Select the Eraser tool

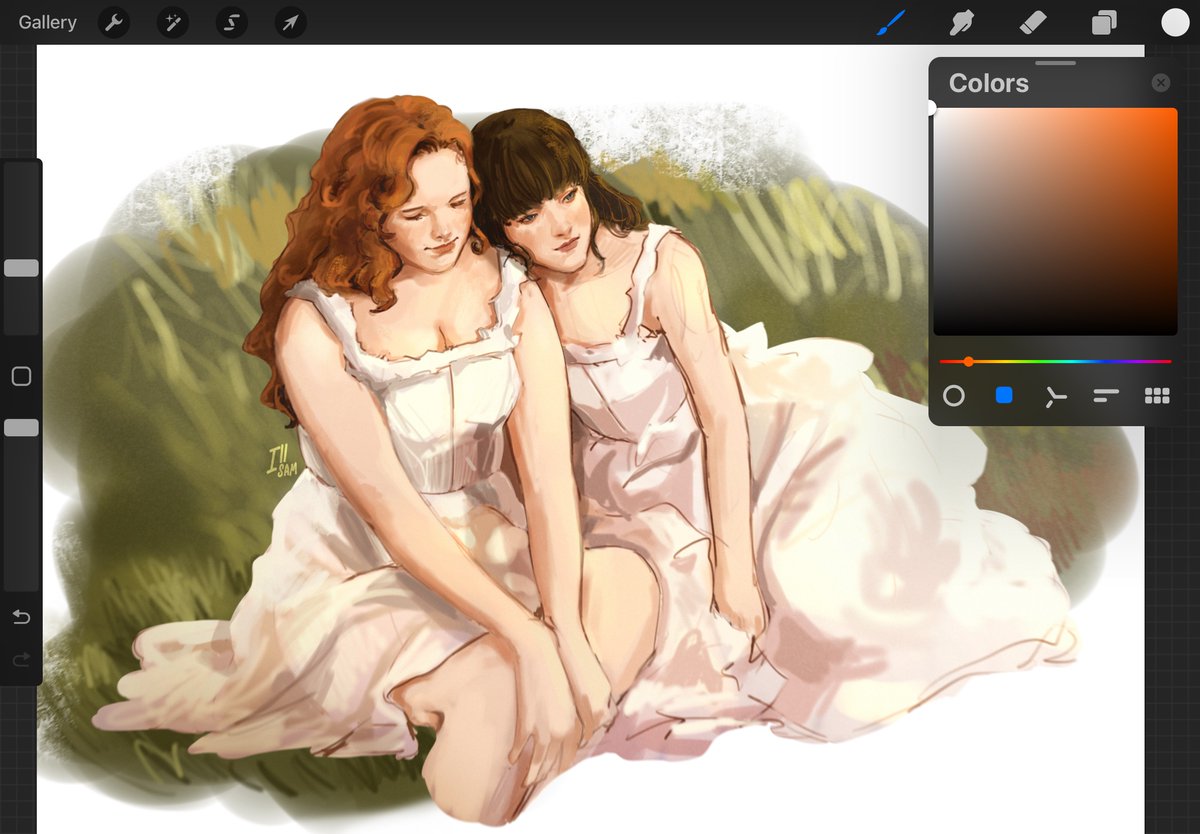(x=1032, y=22)
